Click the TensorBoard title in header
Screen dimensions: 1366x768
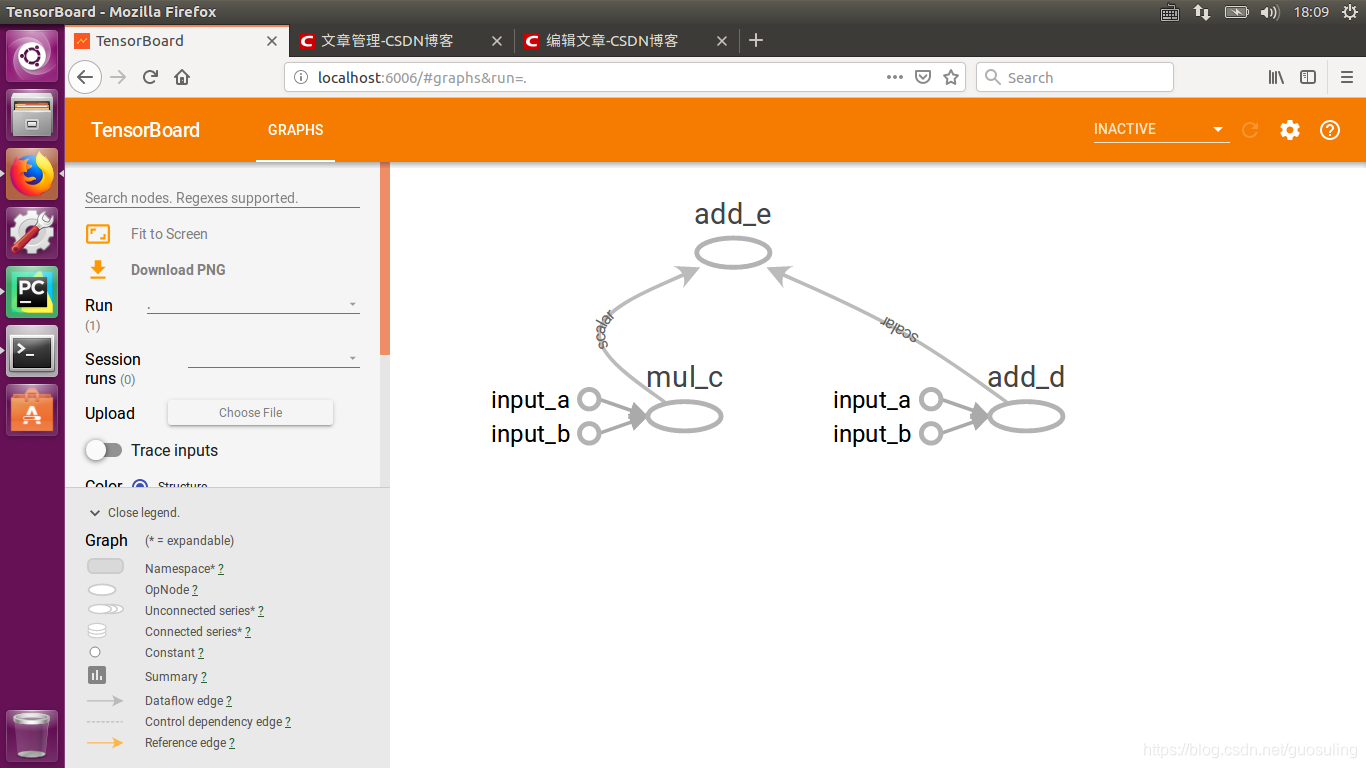(x=145, y=130)
